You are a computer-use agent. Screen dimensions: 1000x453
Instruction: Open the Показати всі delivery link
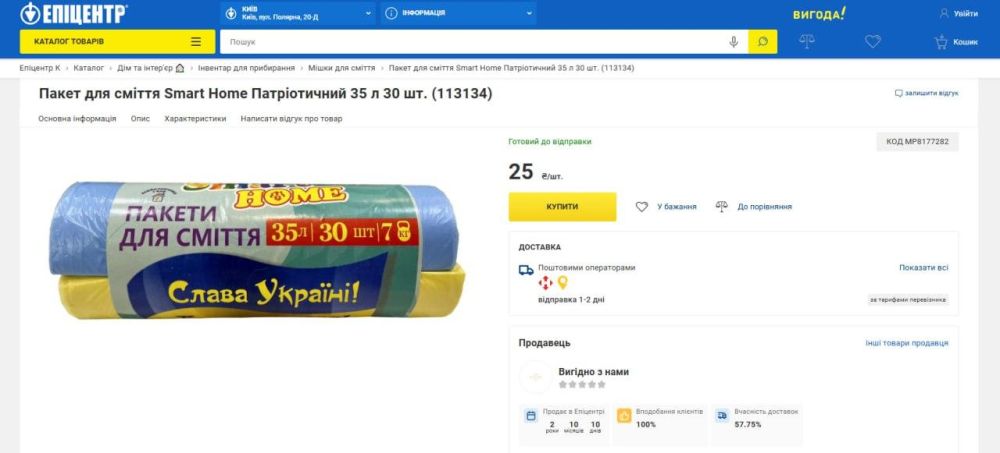[923, 268]
